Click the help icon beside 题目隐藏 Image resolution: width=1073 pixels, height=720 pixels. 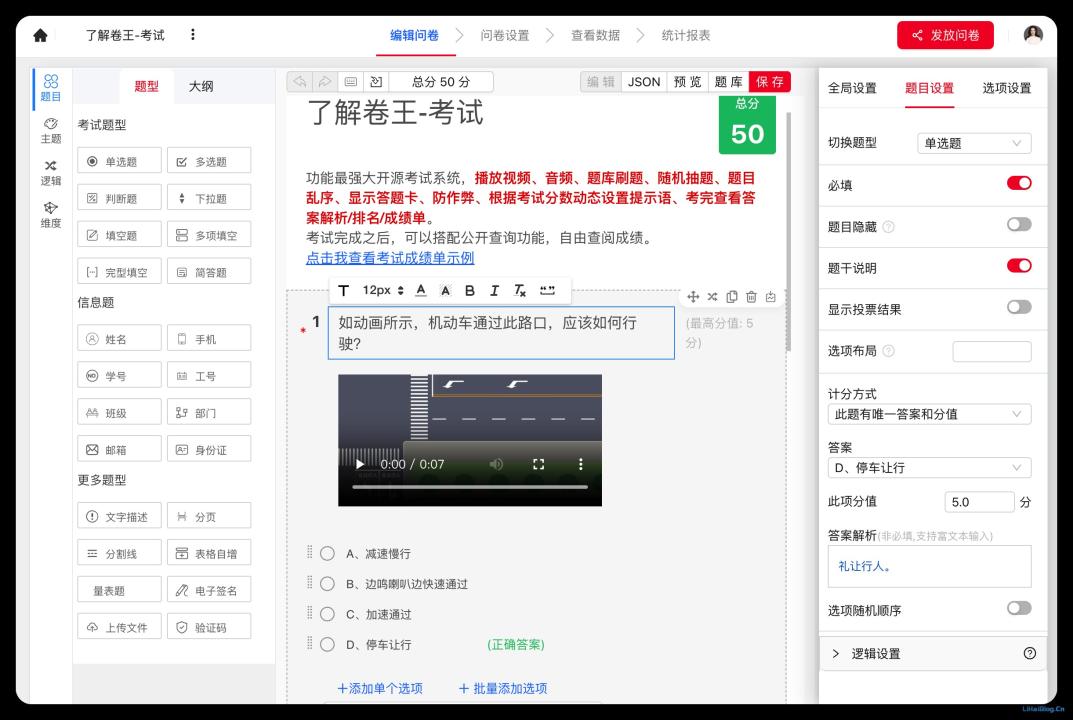[x=888, y=227]
